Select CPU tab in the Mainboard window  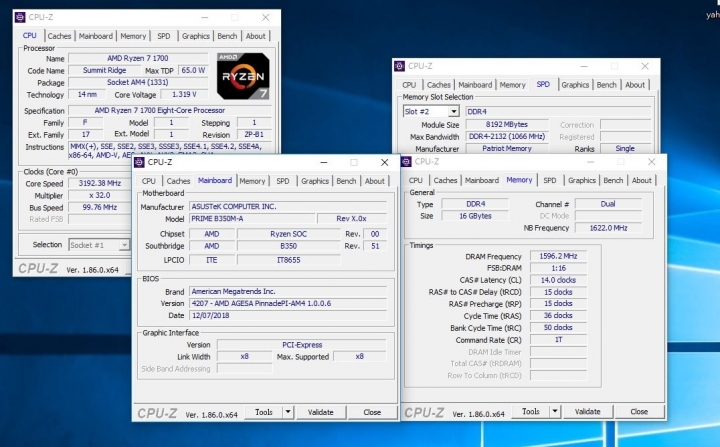pos(149,181)
